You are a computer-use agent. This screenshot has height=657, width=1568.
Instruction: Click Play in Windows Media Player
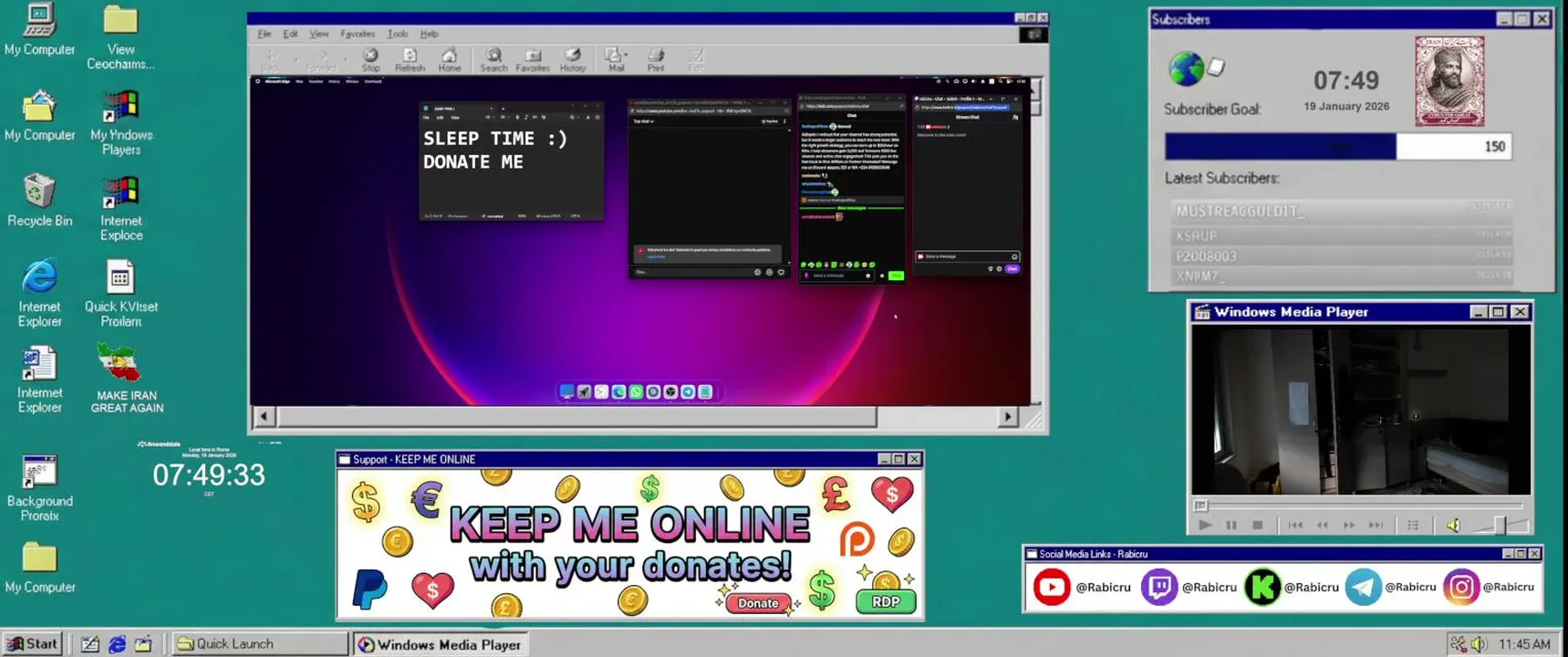click(x=1205, y=525)
